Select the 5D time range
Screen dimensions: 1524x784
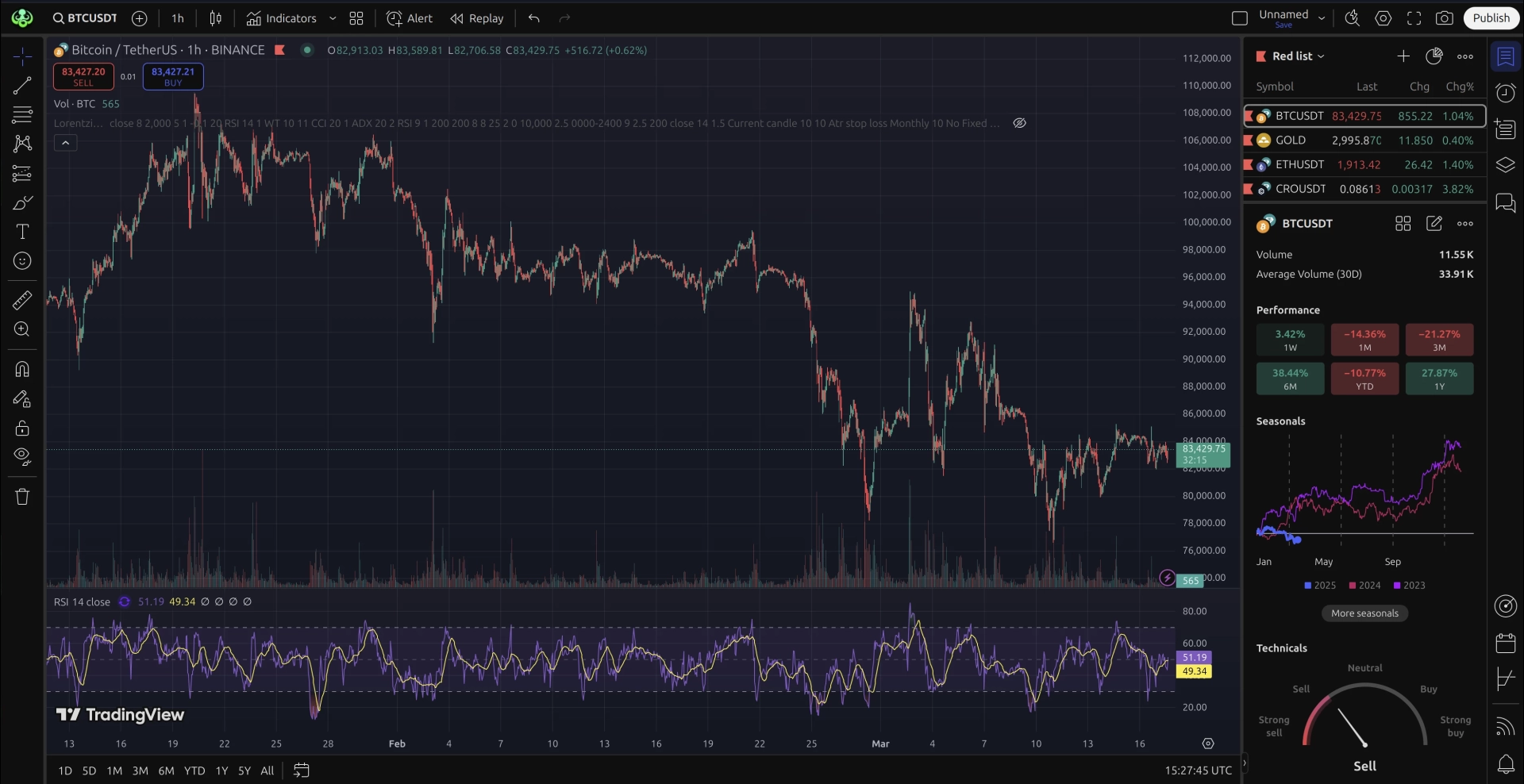click(x=90, y=771)
